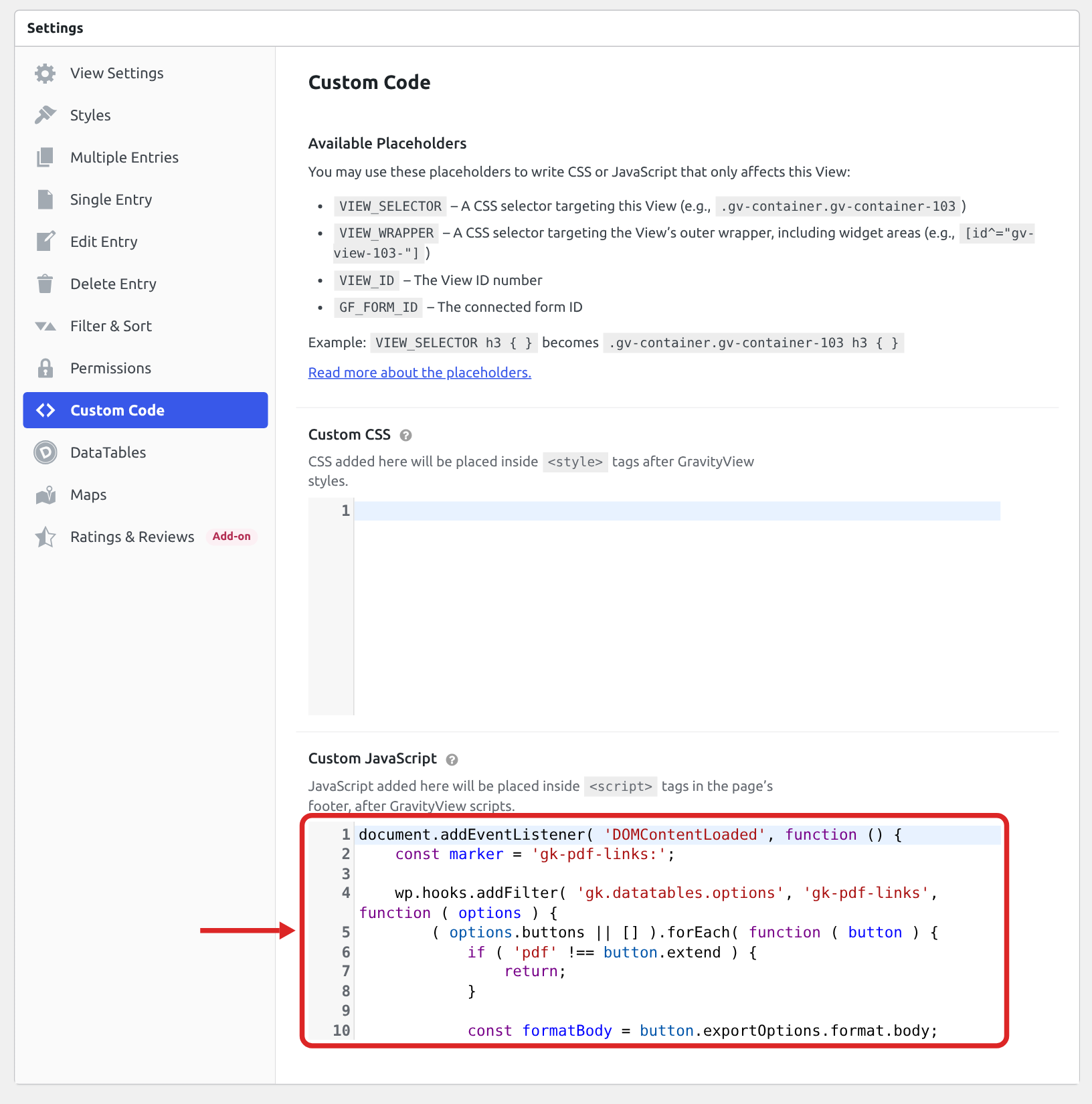Click the Settings panel header
The height and width of the screenshot is (1104, 1092).
pyautogui.click(x=547, y=28)
